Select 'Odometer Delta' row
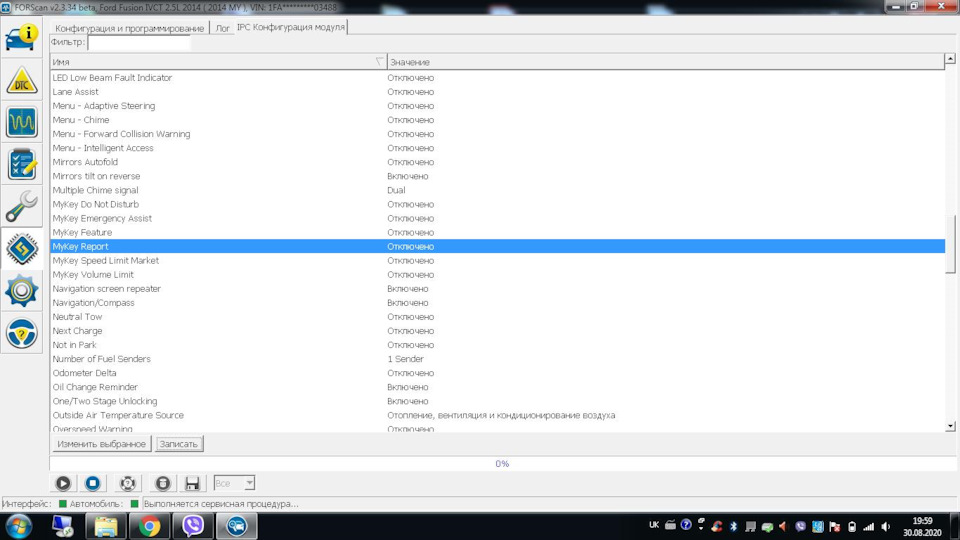The height and width of the screenshot is (540, 960). (x=497, y=373)
